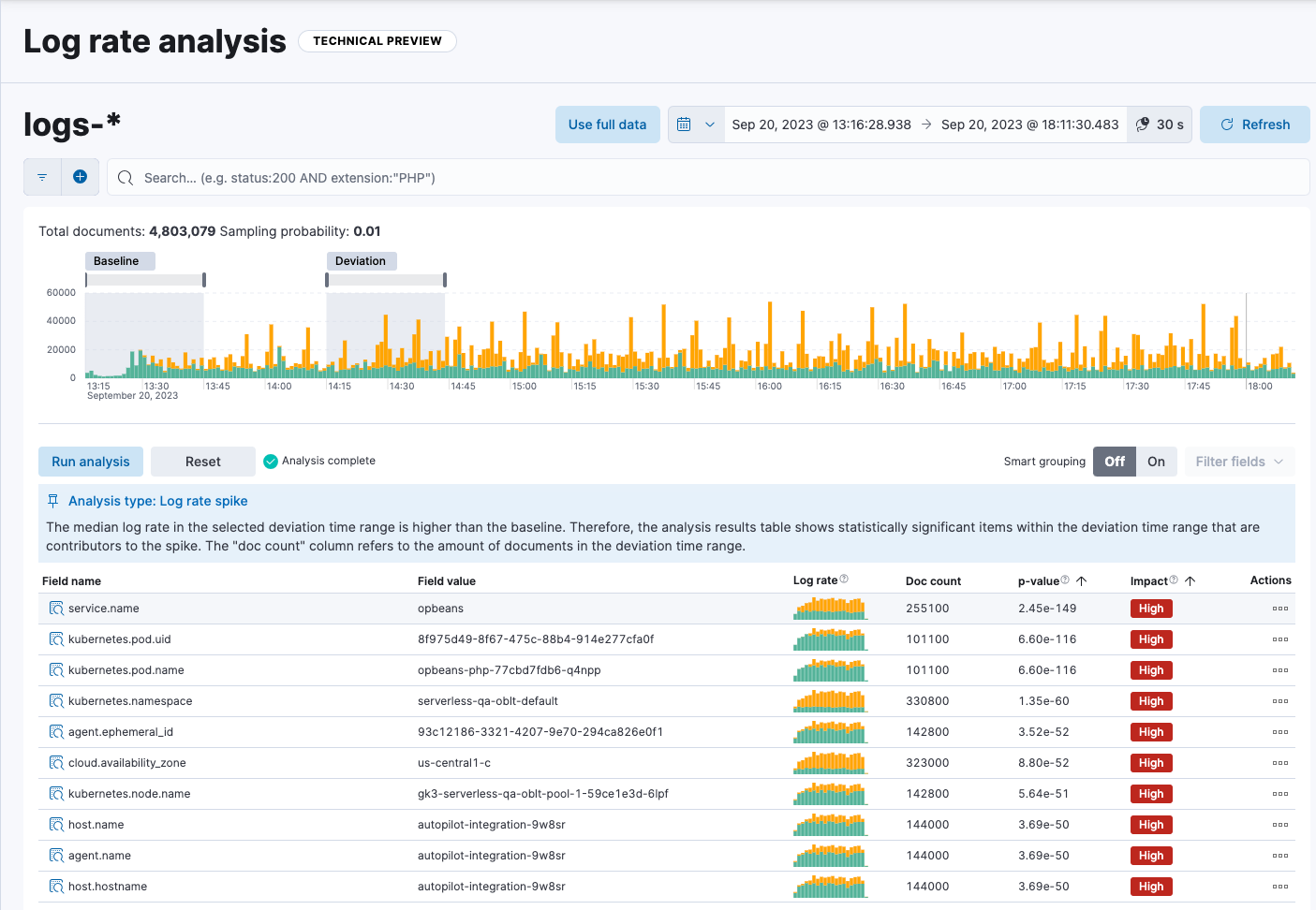Expand the Filter fields dropdown
The width and height of the screenshot is (1316, 910).
click(x=1239, y=462)
